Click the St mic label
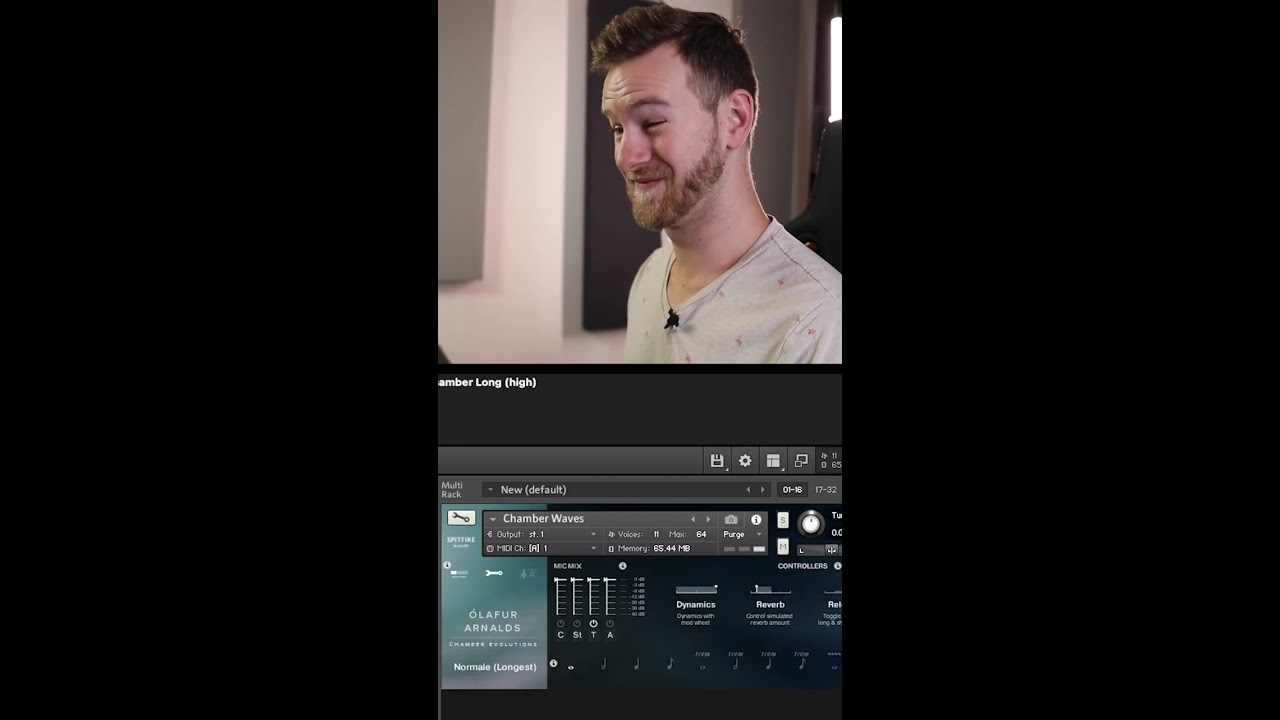The height and width of the screenshot is (720, 1280). 577,635
